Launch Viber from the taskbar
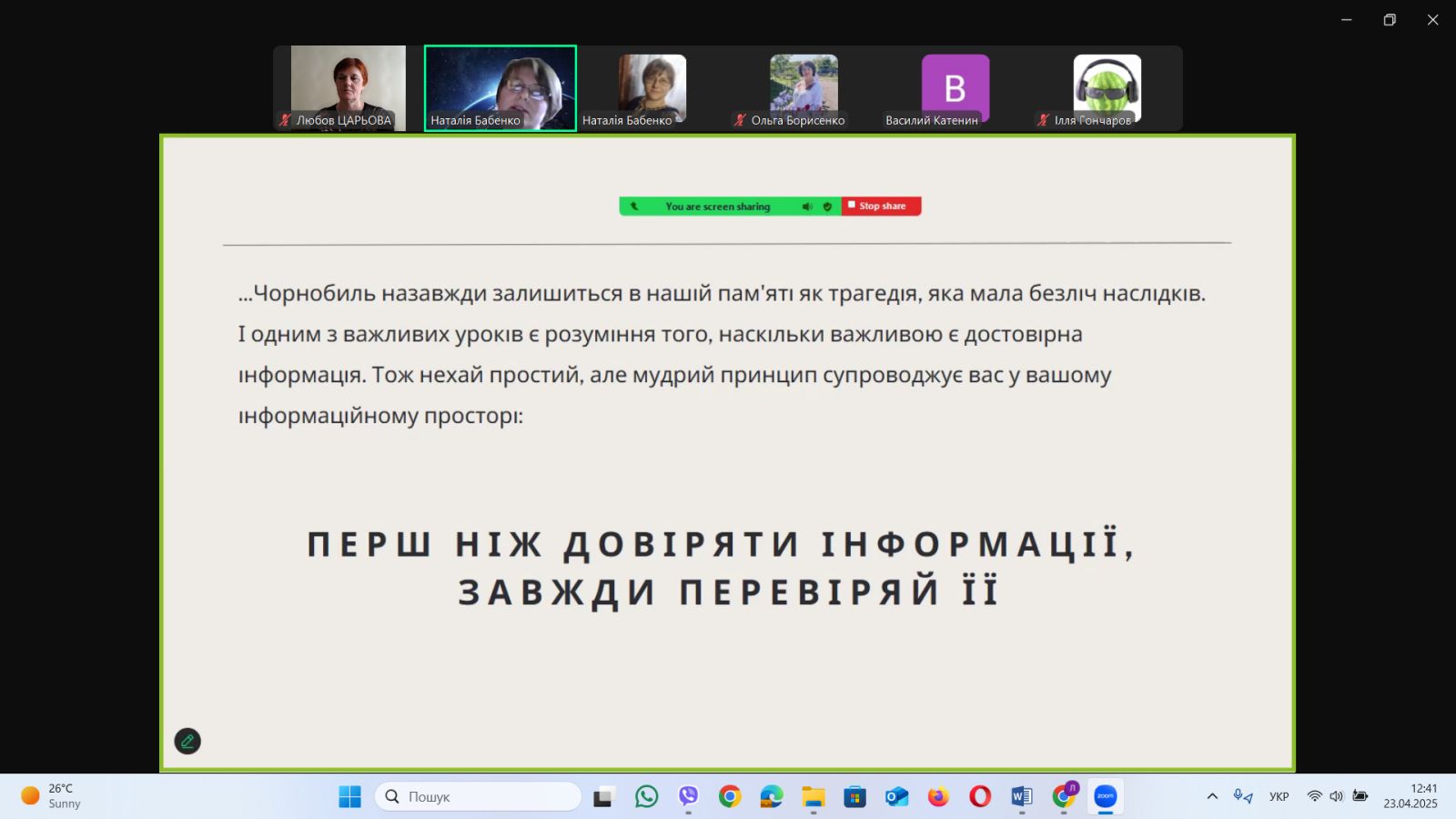The width and height of the screenshot is (1456, 819). (688, 797)
